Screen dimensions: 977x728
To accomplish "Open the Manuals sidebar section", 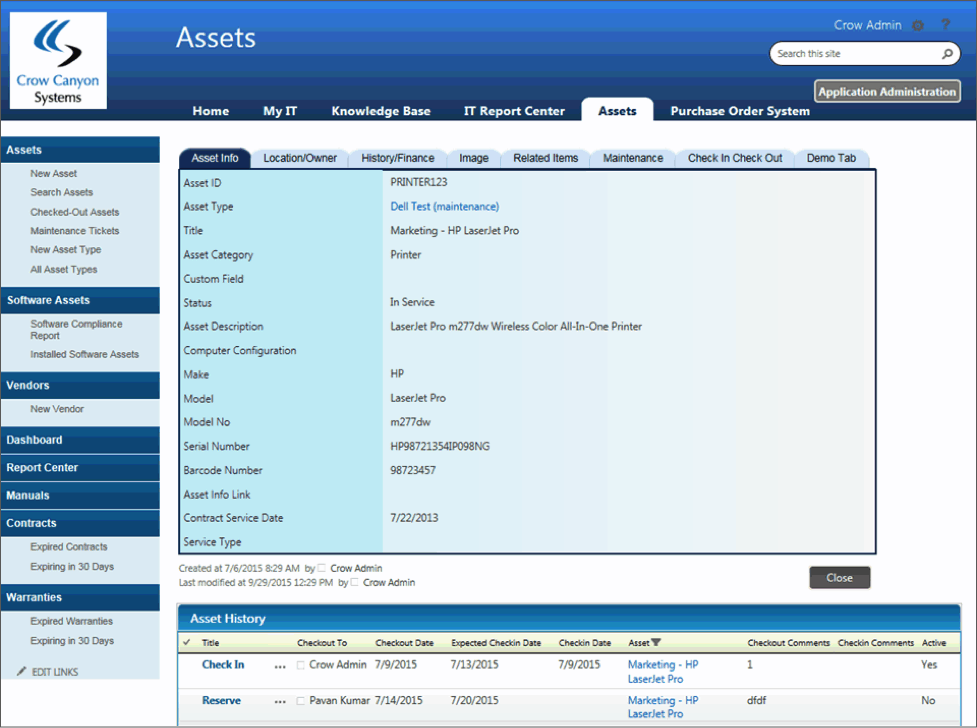I will [x=80, y=496].
